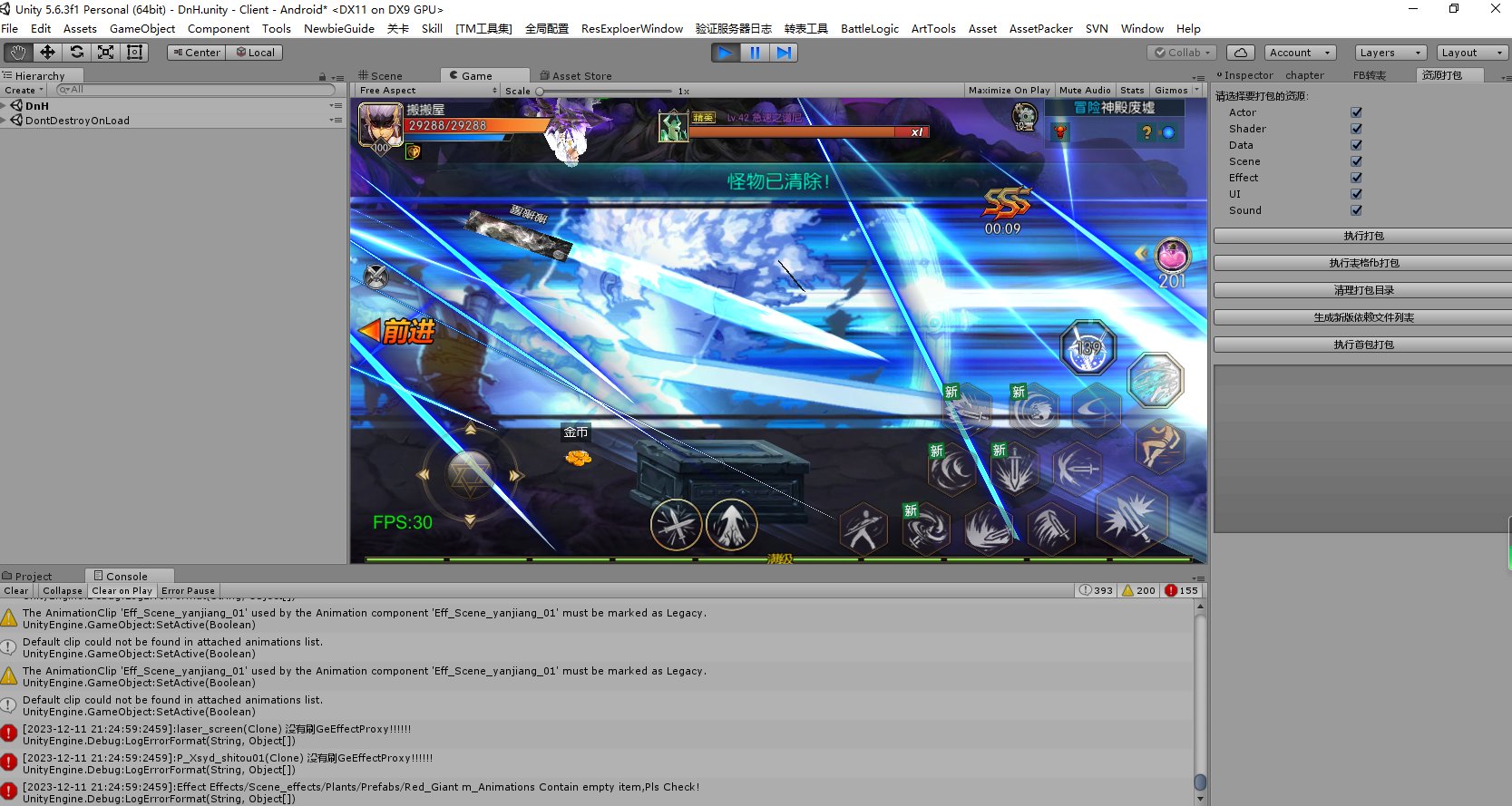Adjust the game view Scale slider
The image size is (1512, 806).
click(x=541, y=92)
